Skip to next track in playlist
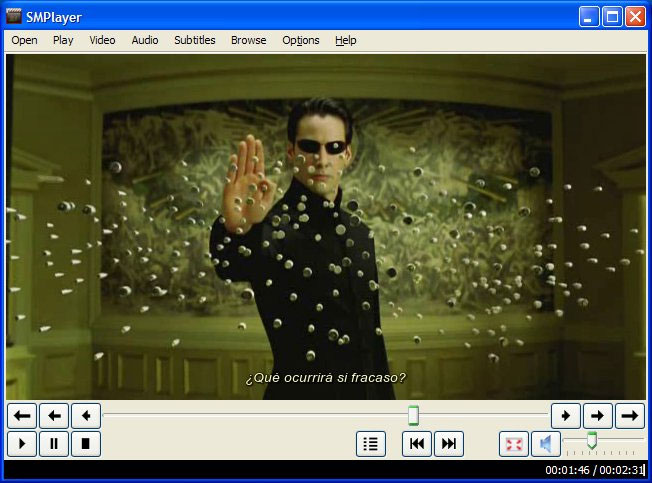 pos(449,444)
